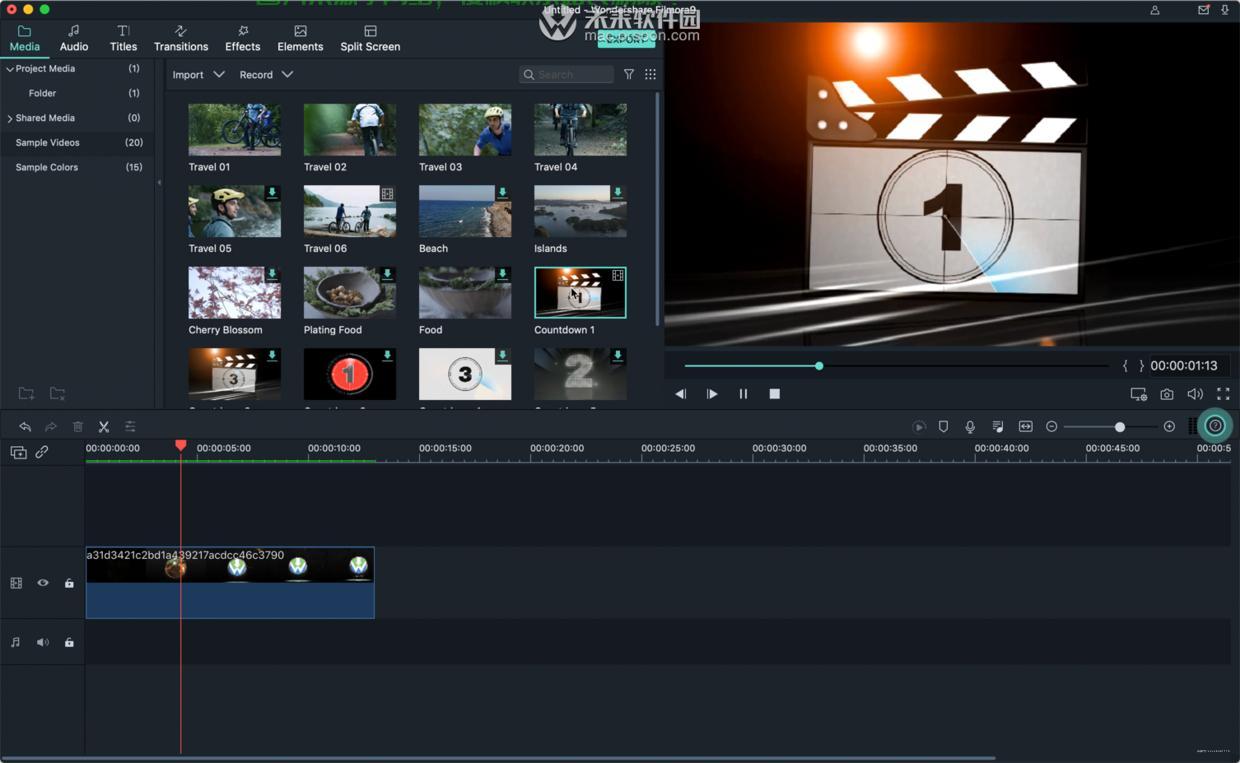This screenshot has width=1240, height=763.
Task: Select the Countdown 1 thumbnail
Action: tap(580, 292)
